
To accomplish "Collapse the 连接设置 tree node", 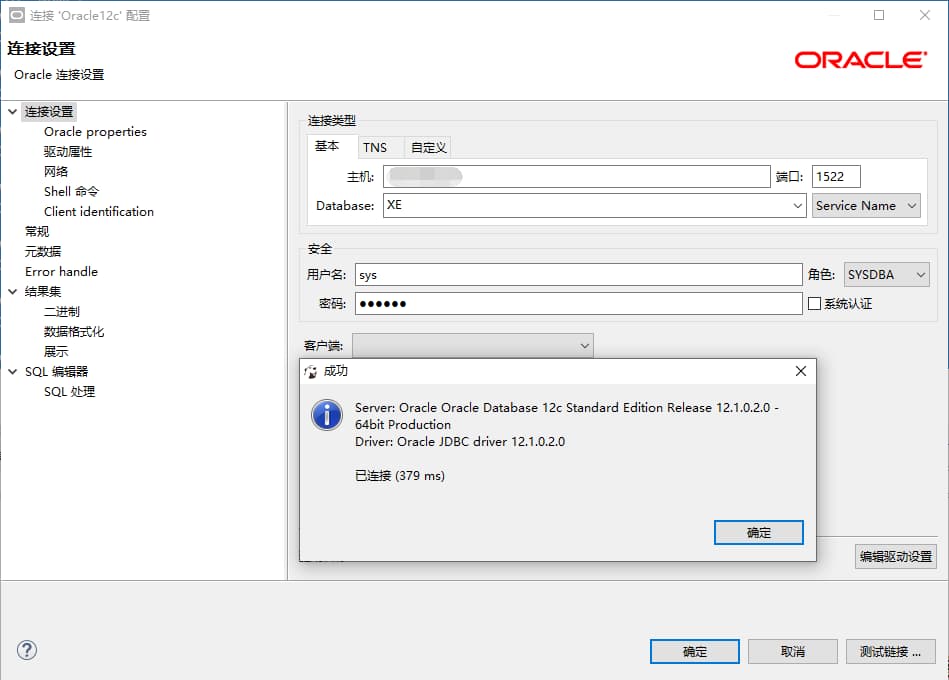I will (x=12, y=112).
